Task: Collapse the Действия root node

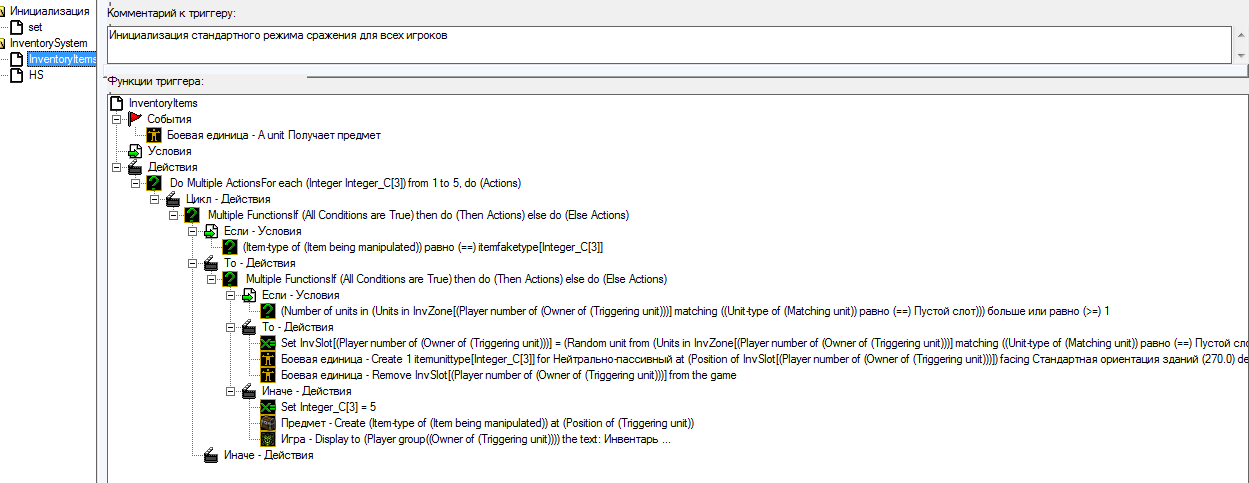Action: coord(117,167)
